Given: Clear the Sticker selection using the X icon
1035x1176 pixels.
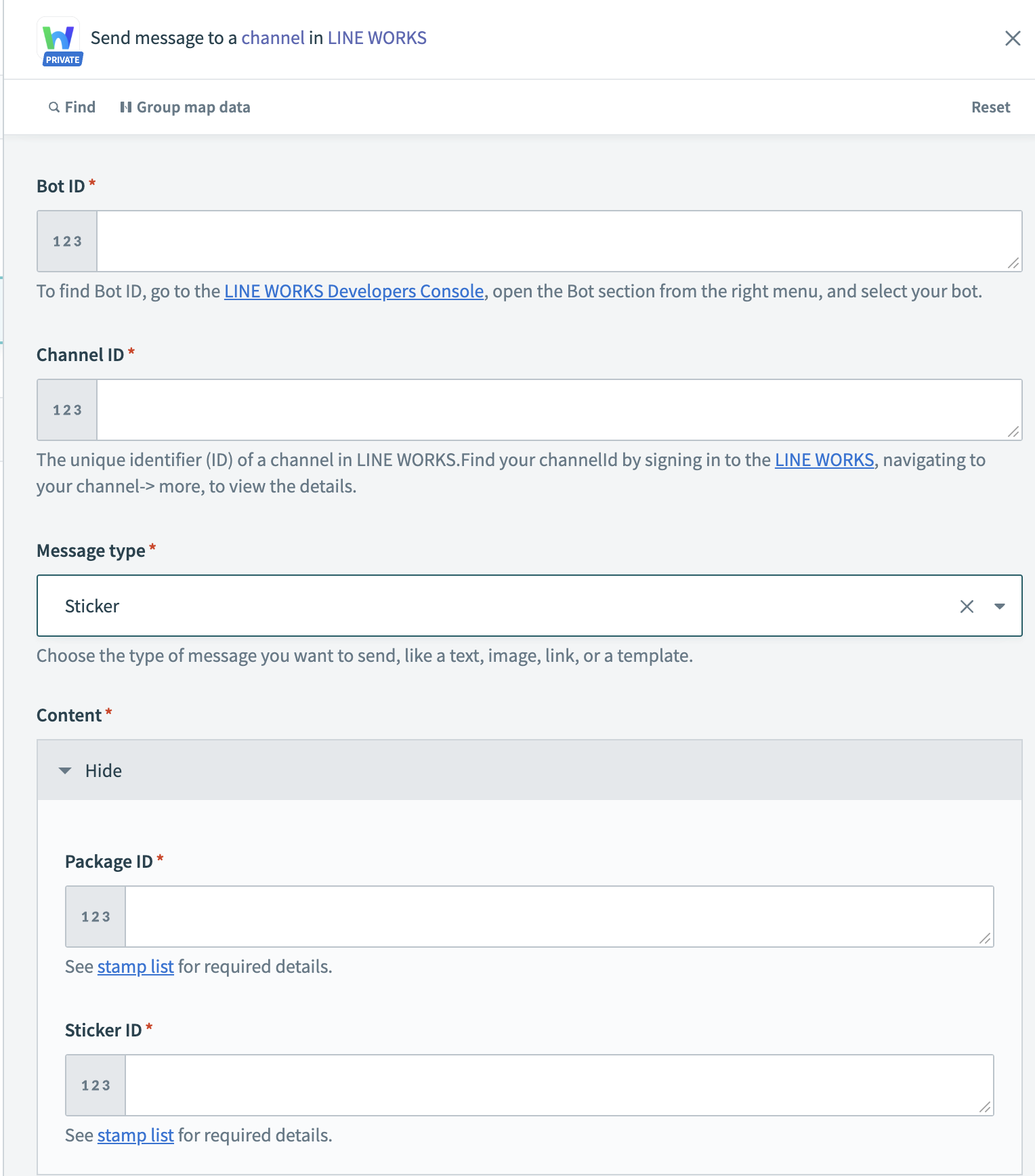Looking at the screenshot, I should [966, 606].
